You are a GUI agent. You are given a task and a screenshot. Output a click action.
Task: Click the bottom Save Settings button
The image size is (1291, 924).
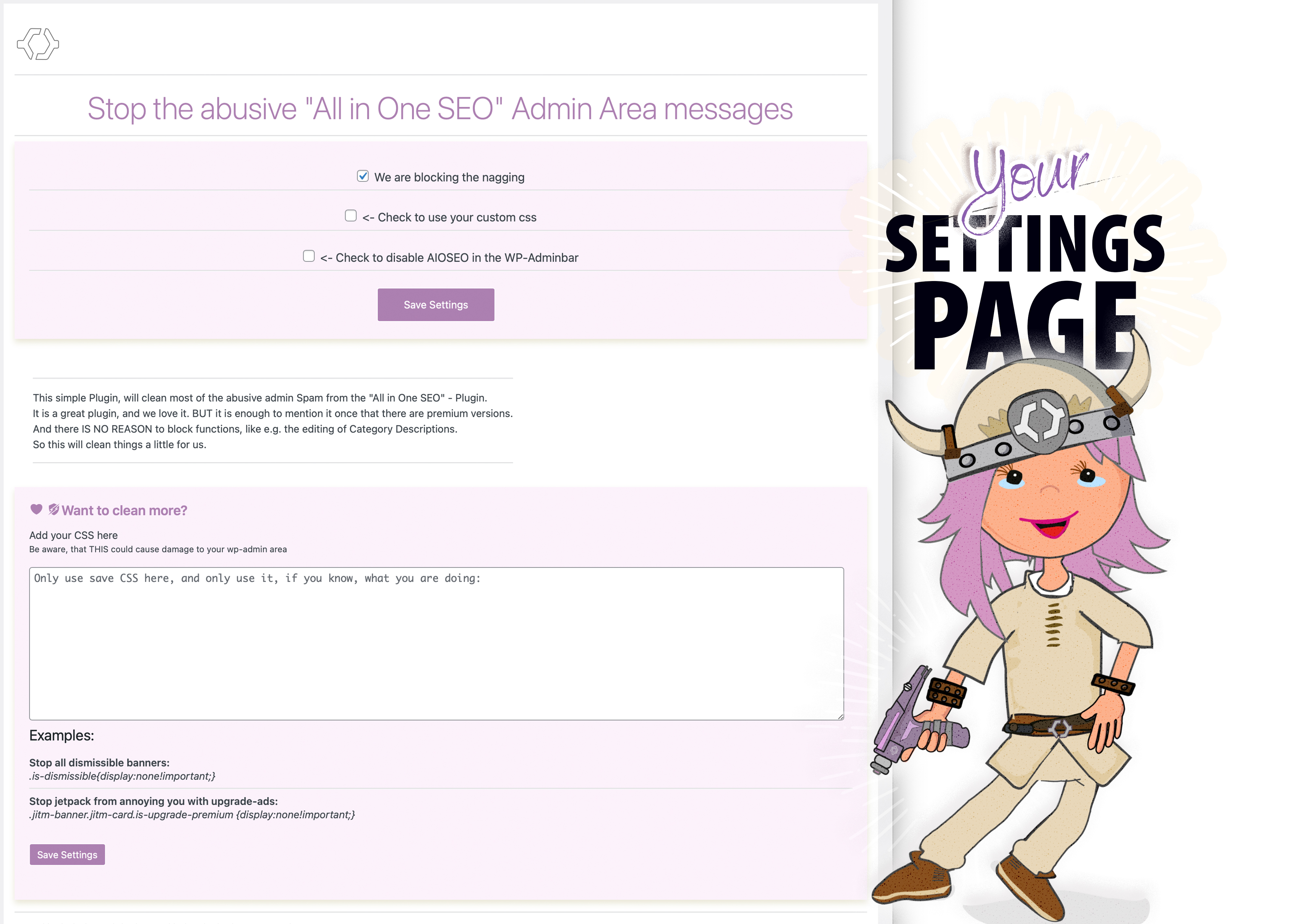pos(67,855)
